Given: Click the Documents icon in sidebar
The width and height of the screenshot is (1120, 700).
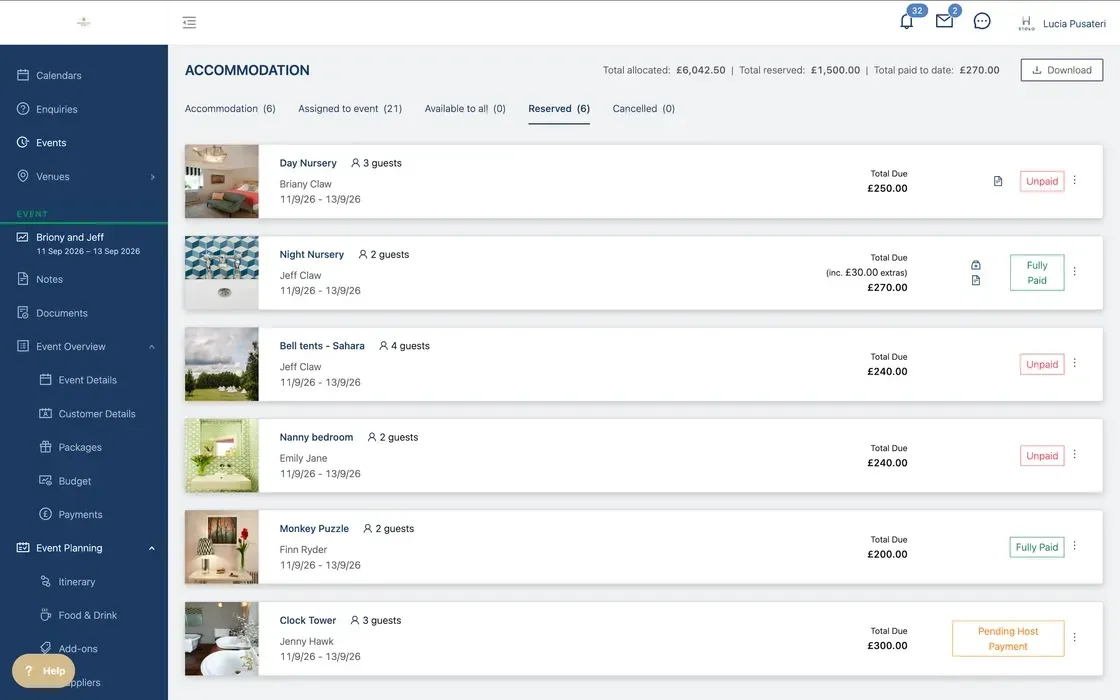Looking at the screenshot, I should [x=23, y=312].
